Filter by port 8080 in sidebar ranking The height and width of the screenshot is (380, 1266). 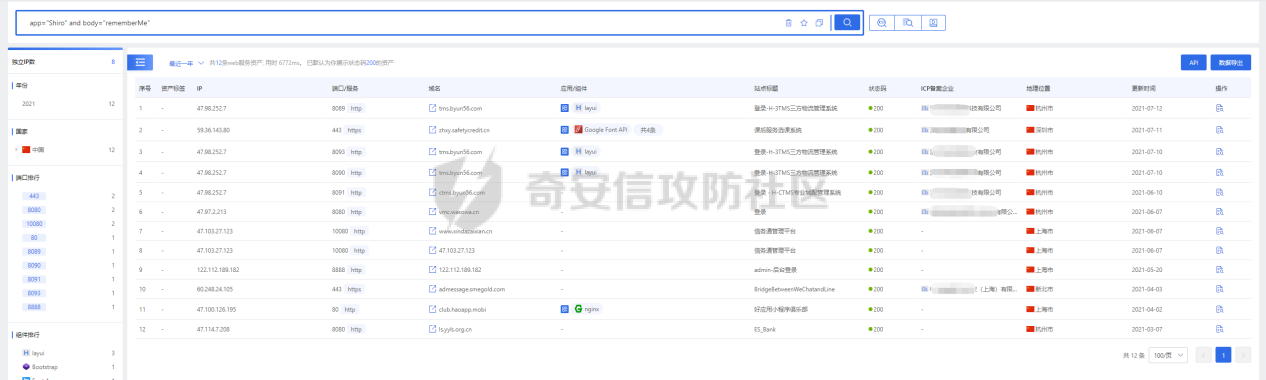(x=34, y=210)
